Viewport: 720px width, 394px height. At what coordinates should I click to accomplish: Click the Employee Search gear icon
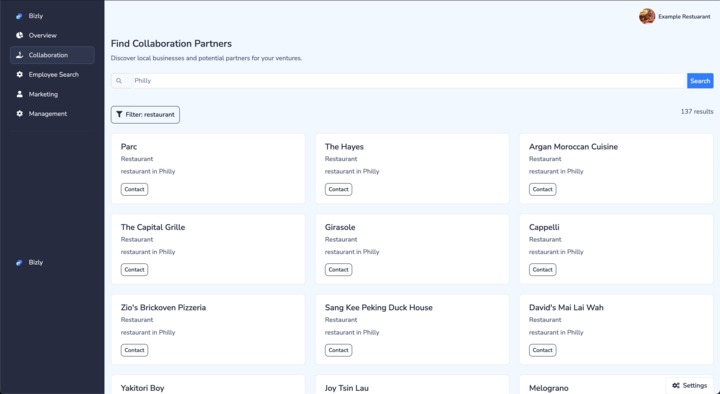point(19,74)
